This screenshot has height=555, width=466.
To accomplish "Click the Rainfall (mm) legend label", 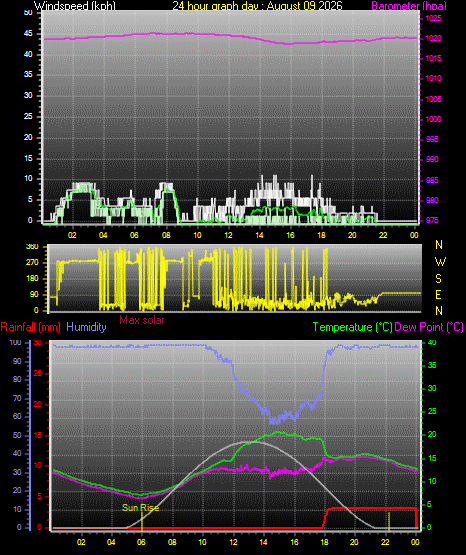I will coord(30,327).
